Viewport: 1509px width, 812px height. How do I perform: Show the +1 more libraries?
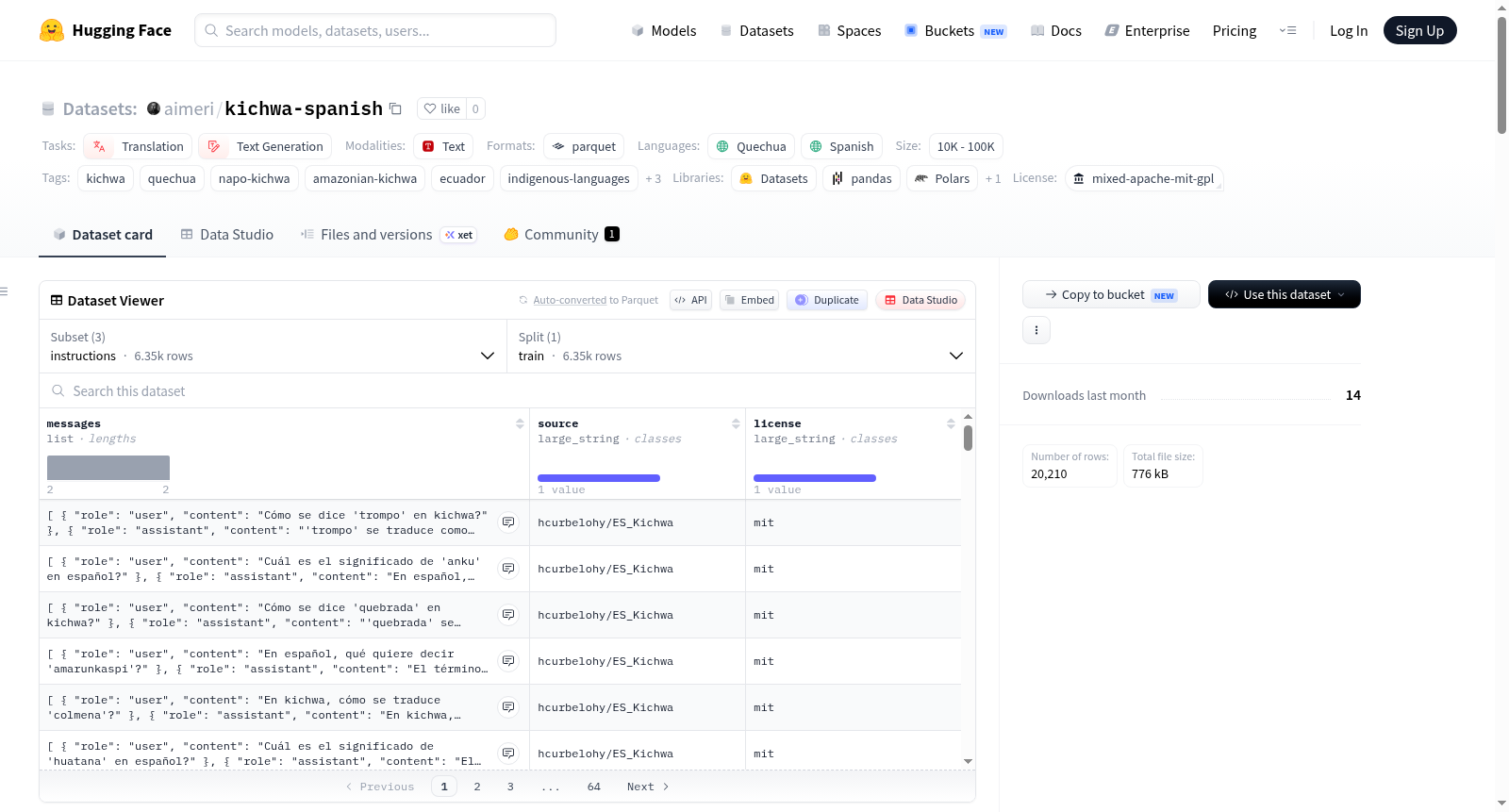tap(993, 179)
